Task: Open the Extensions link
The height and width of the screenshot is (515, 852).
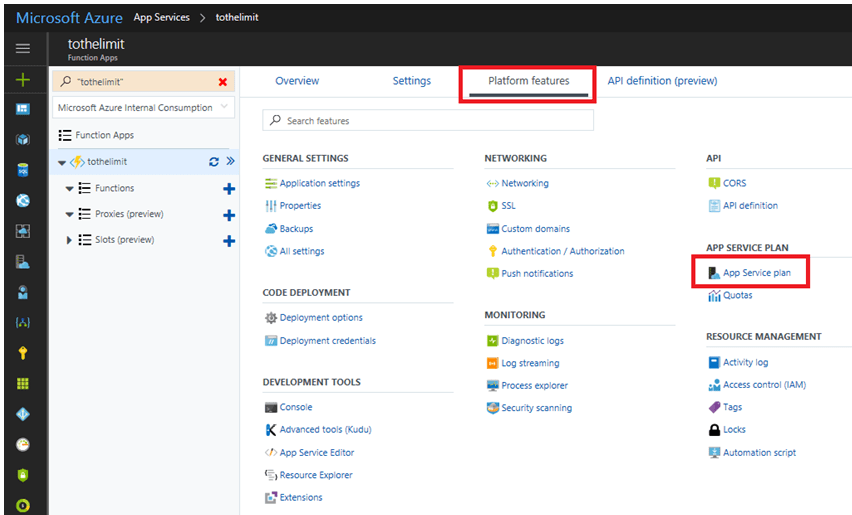Action: tap(301, 497)
